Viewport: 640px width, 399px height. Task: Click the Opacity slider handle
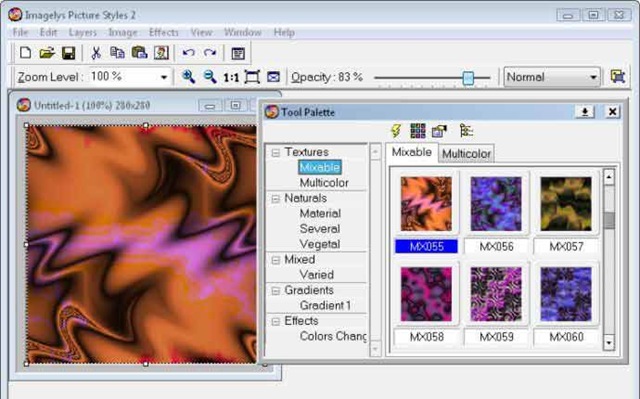(468, 78)
